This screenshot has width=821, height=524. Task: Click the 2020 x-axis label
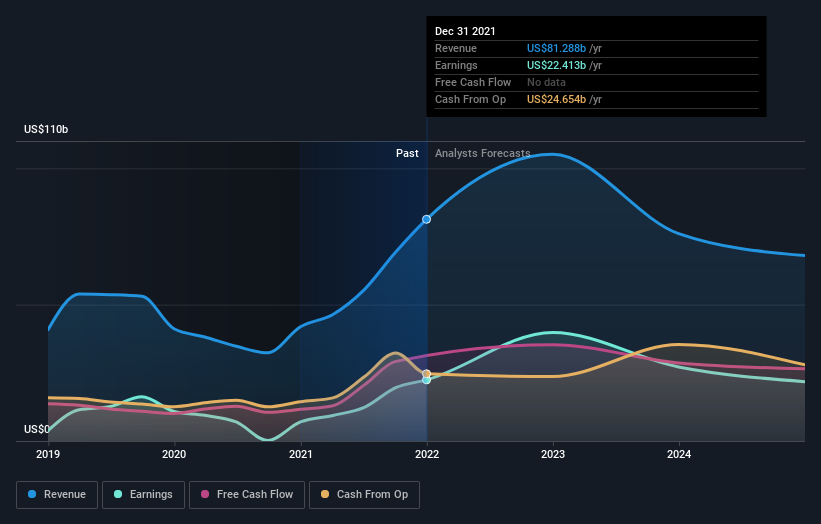[174, 454]
